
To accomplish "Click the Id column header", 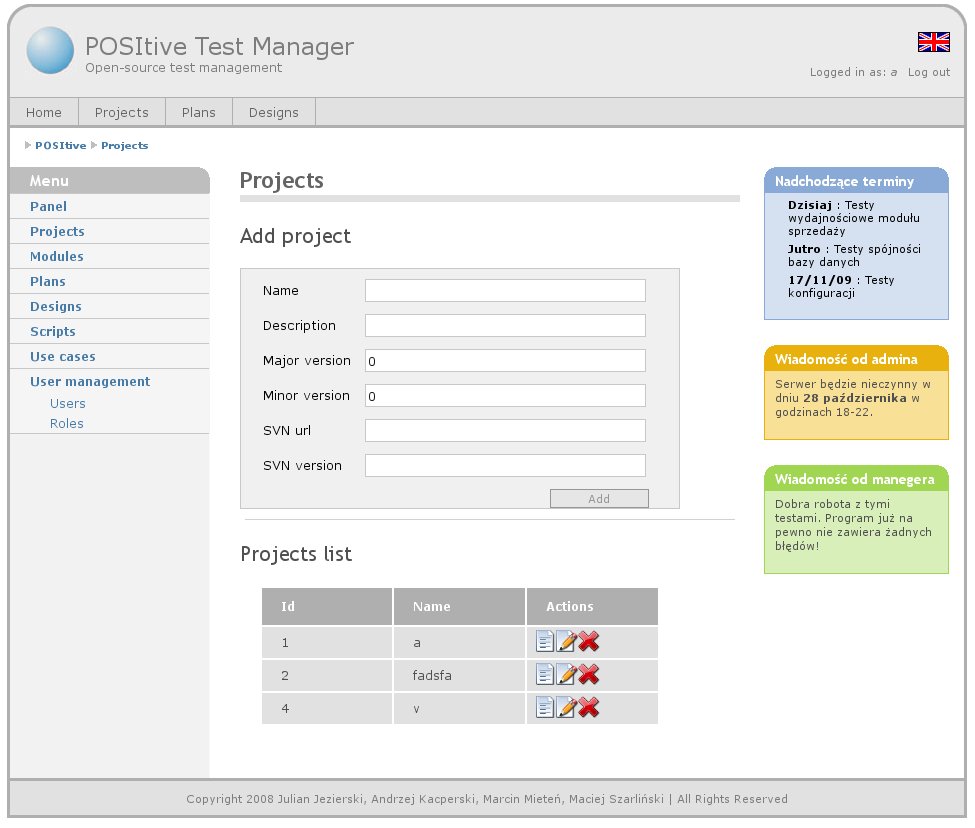I will point(327,606).
